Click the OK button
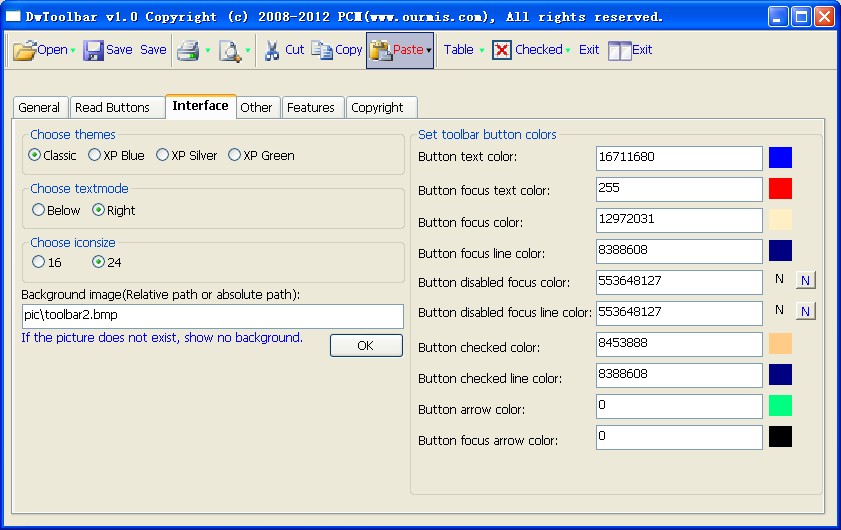The width and height of the screenshot is (841, 530). (366, 345)
